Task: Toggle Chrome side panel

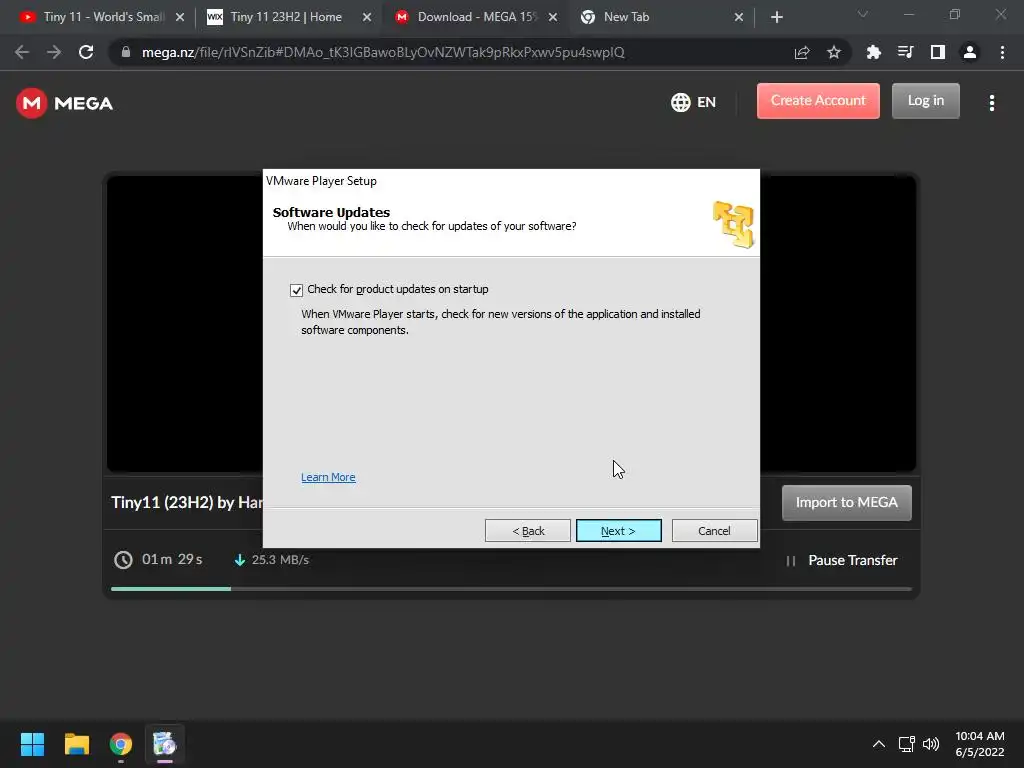Action: (938, 52)
